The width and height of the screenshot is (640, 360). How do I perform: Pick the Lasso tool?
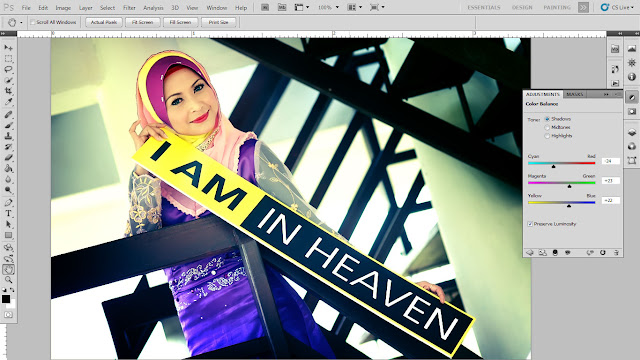click(8, 69)
